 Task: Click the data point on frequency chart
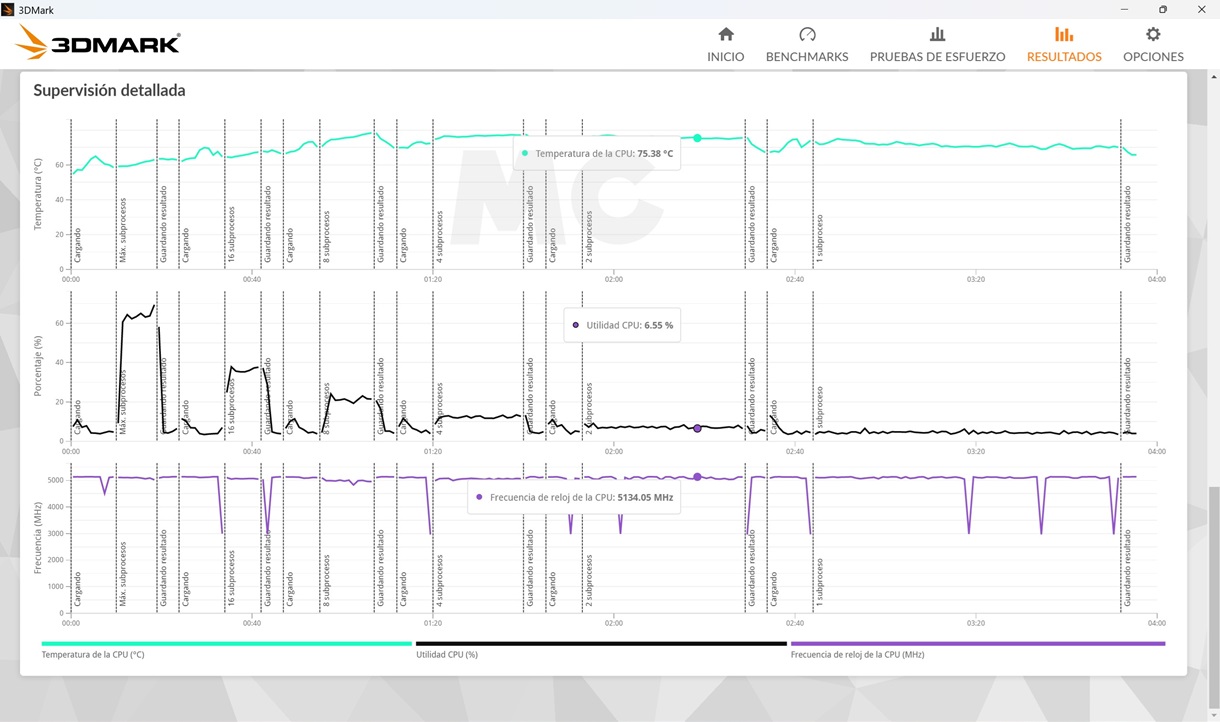[697, 477]
